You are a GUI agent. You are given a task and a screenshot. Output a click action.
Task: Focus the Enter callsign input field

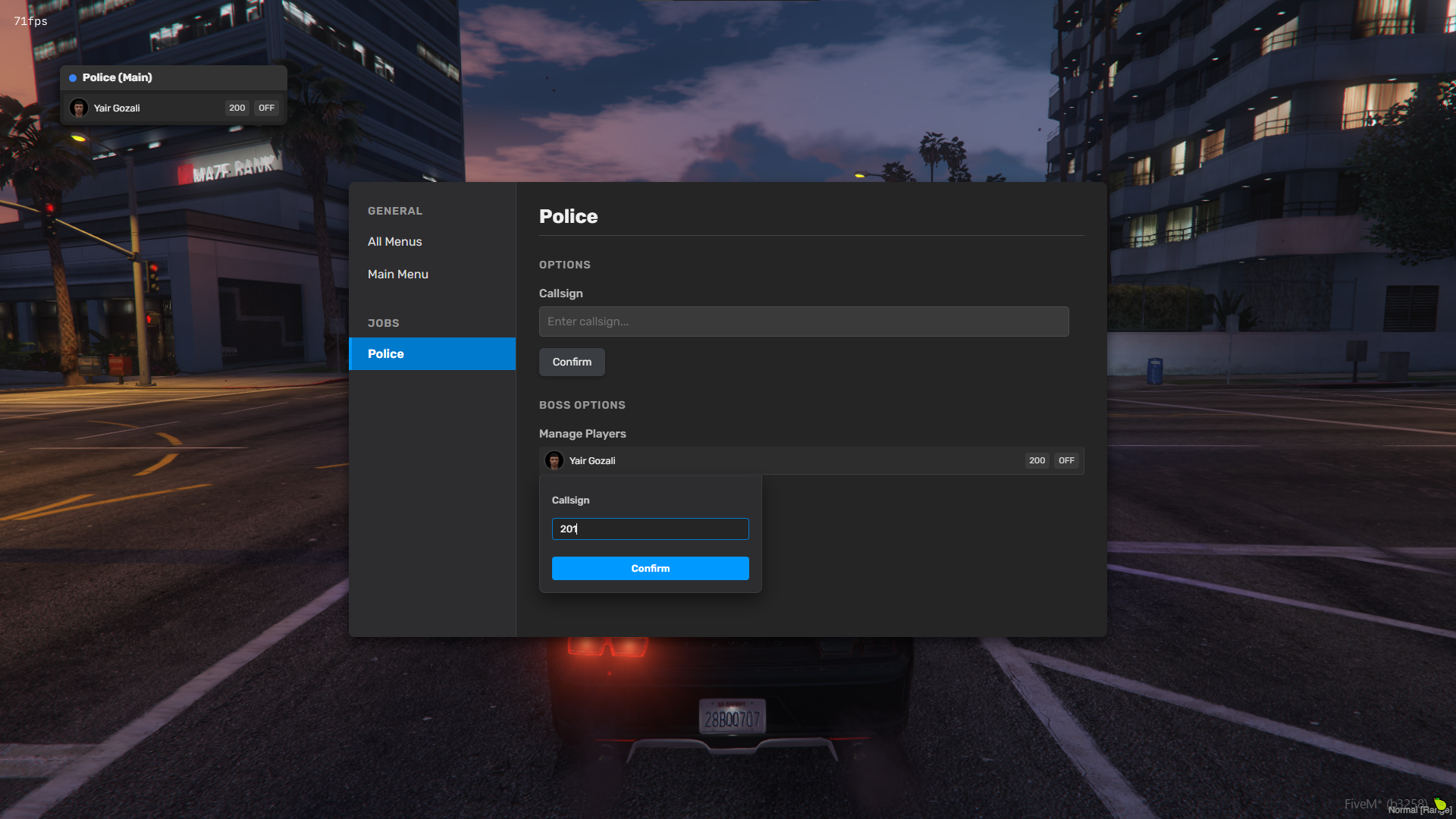(x=804, y=322)
